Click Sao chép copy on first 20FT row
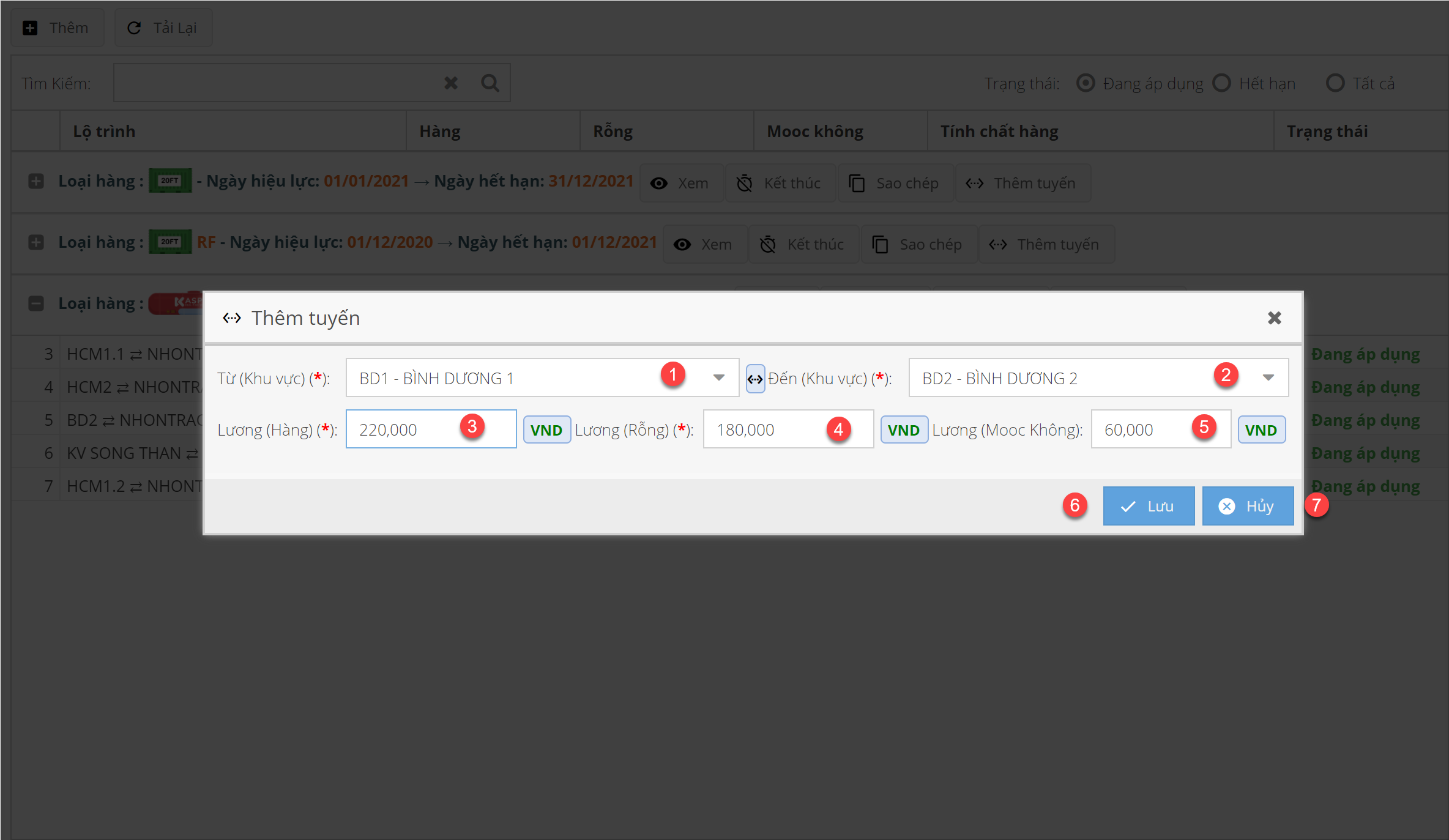1449x840 pixels. point(895,183)
